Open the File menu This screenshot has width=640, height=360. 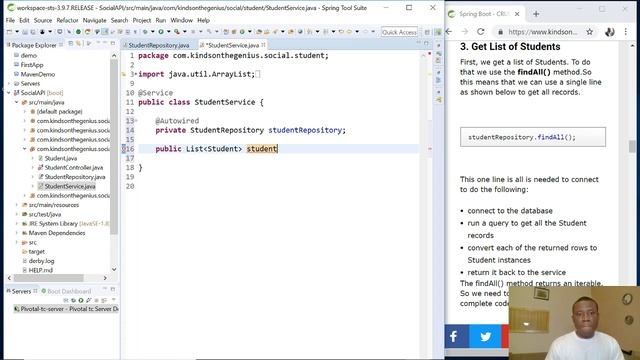click(x=10, y=20)
